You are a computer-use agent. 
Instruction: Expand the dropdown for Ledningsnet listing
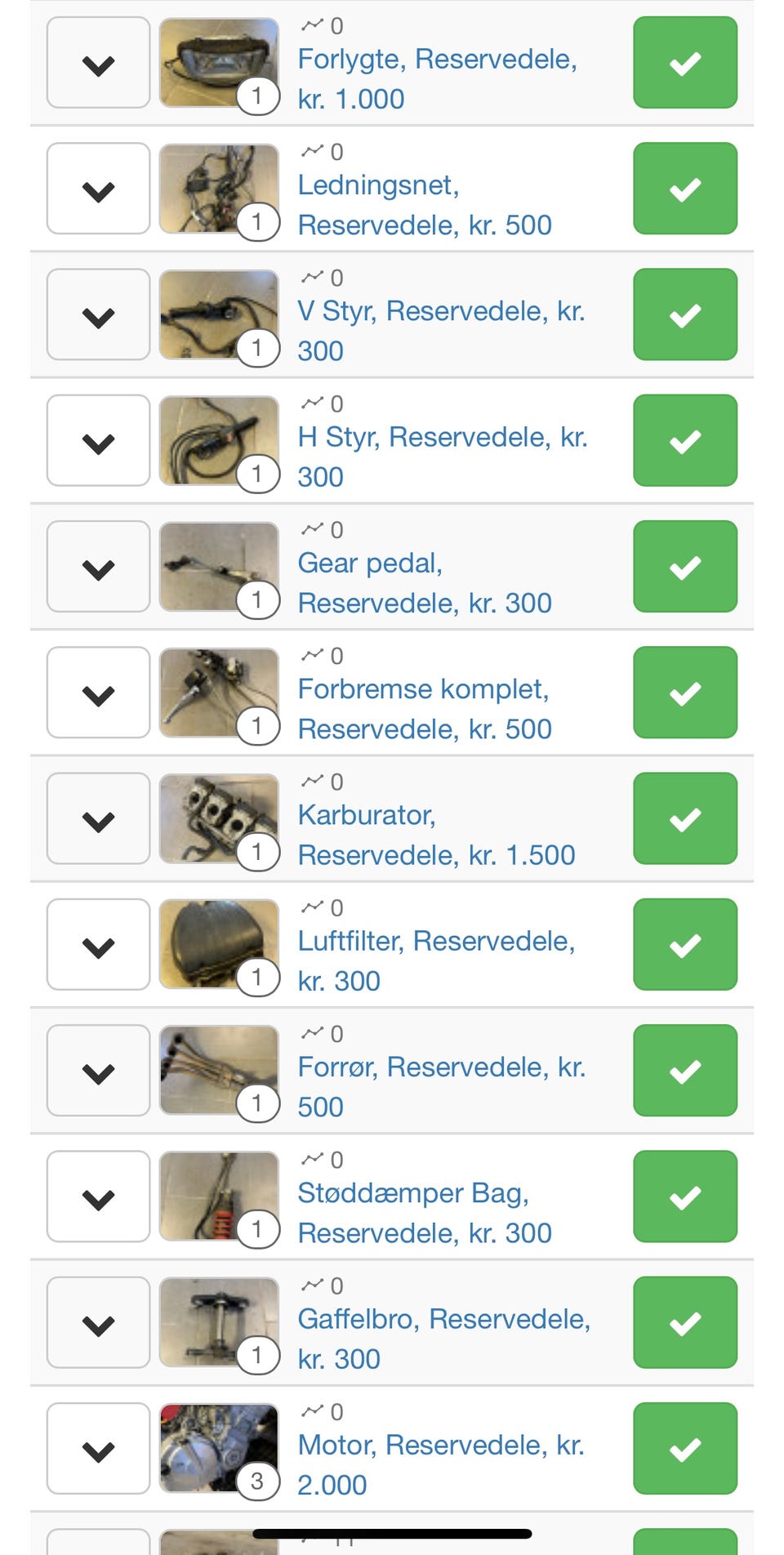pos(98,189)
